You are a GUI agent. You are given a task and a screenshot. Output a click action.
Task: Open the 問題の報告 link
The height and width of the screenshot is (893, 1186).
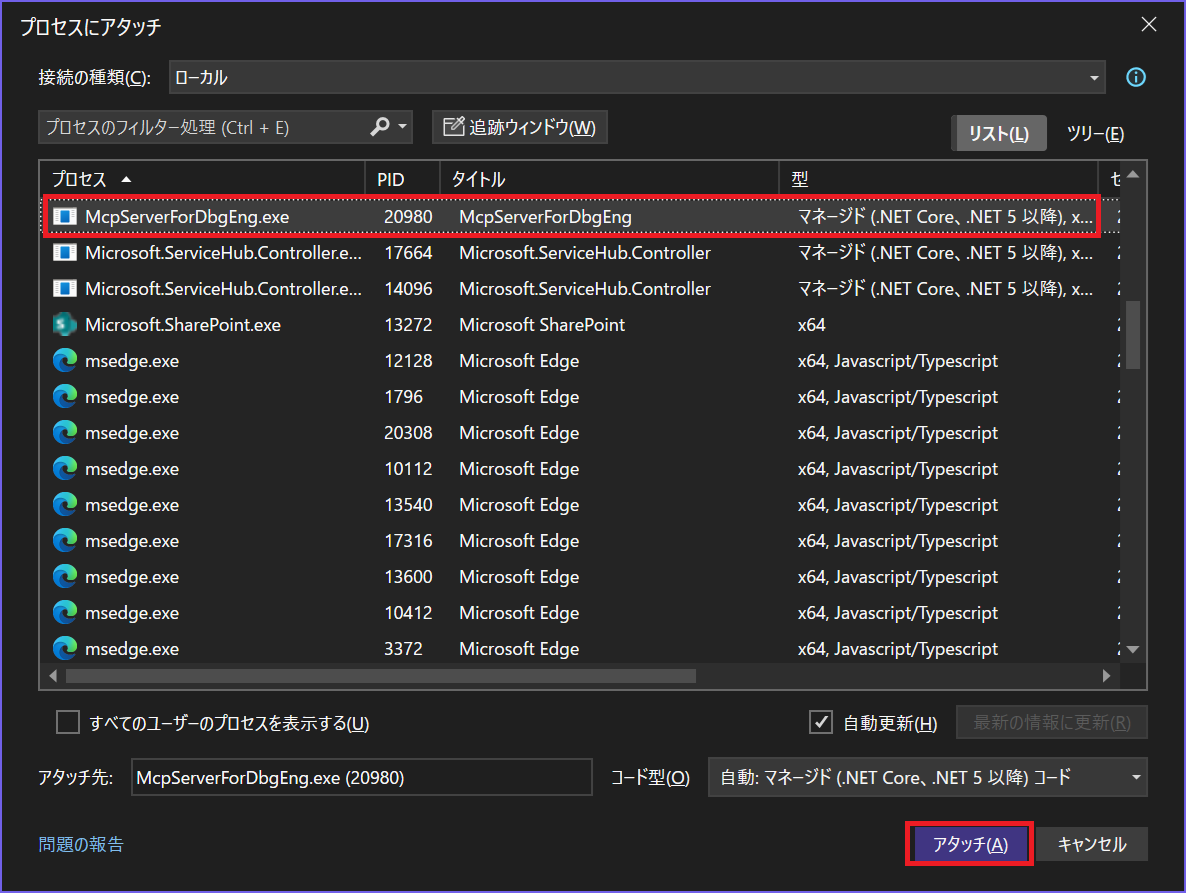point(81,844)
